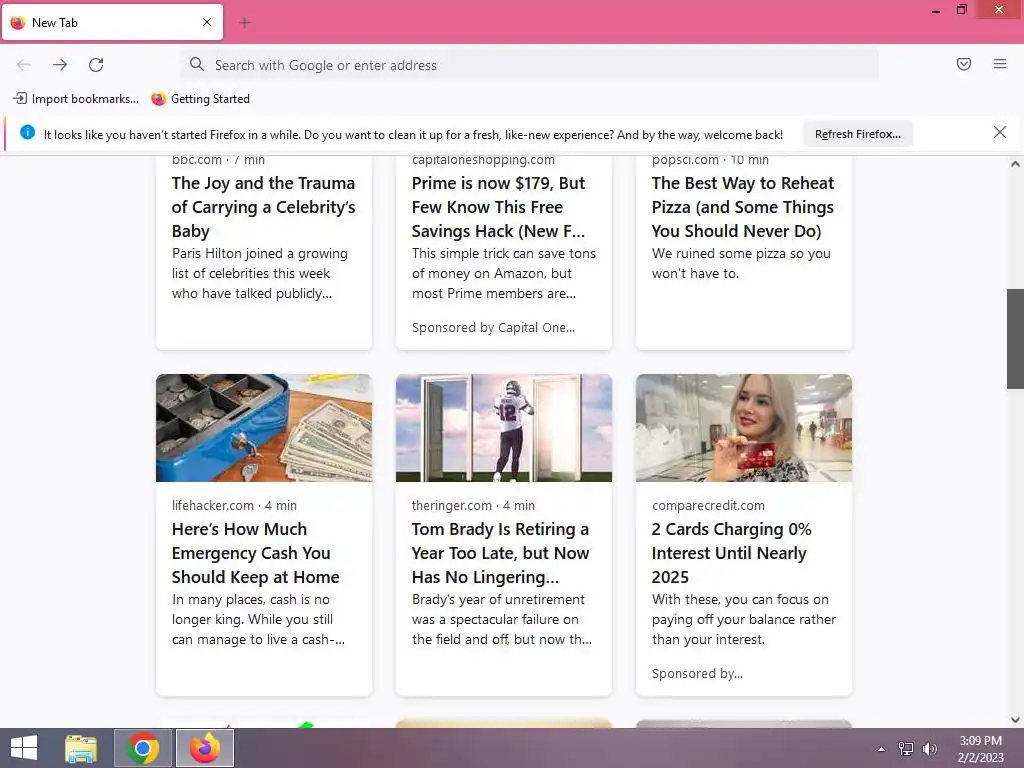Click the cash box and money thumbnail
Viewport: 1024px width, 768px height.
(264, 428)
